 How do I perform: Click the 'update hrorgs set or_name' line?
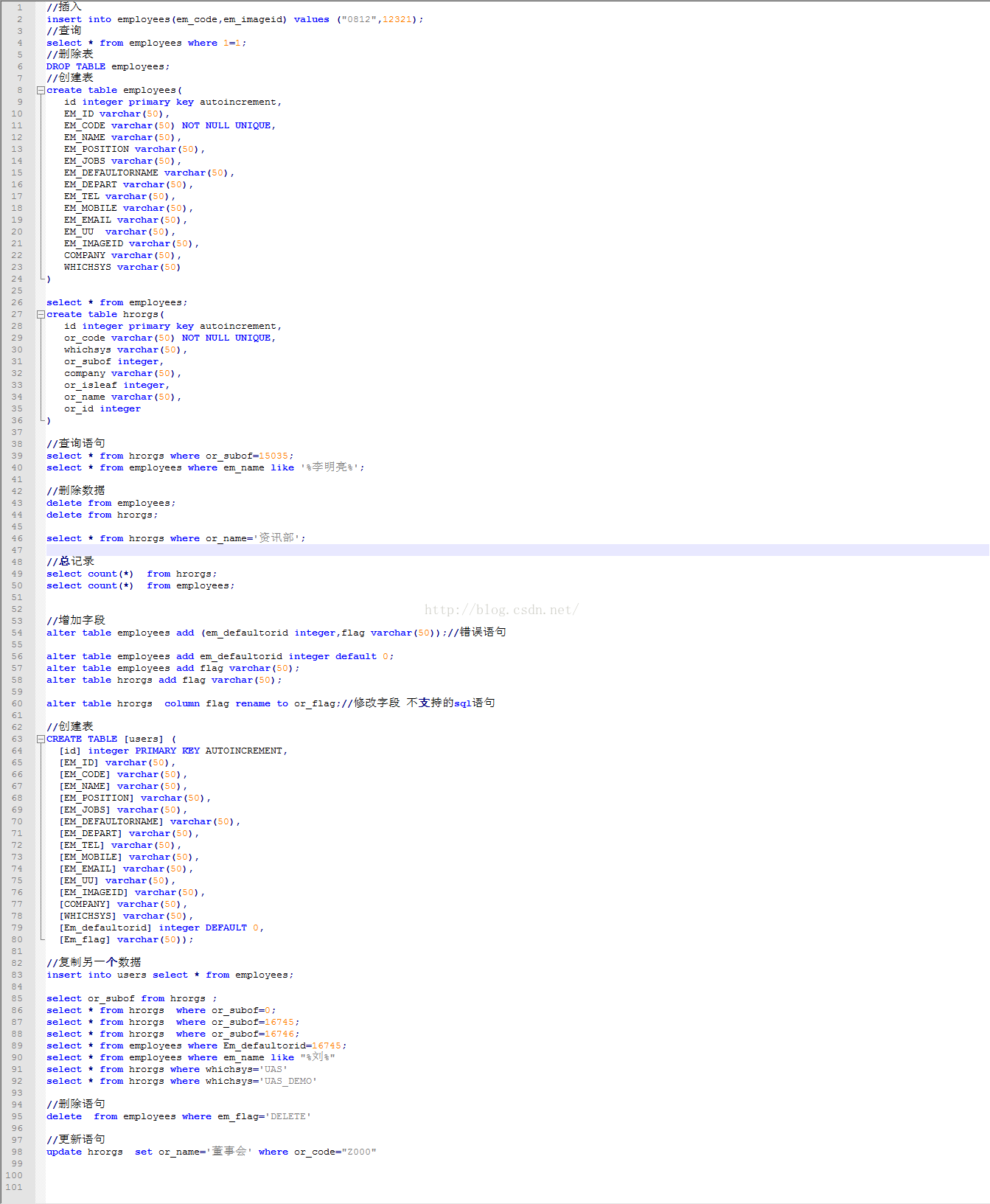pyautogui.click(x=212, y=1152)
